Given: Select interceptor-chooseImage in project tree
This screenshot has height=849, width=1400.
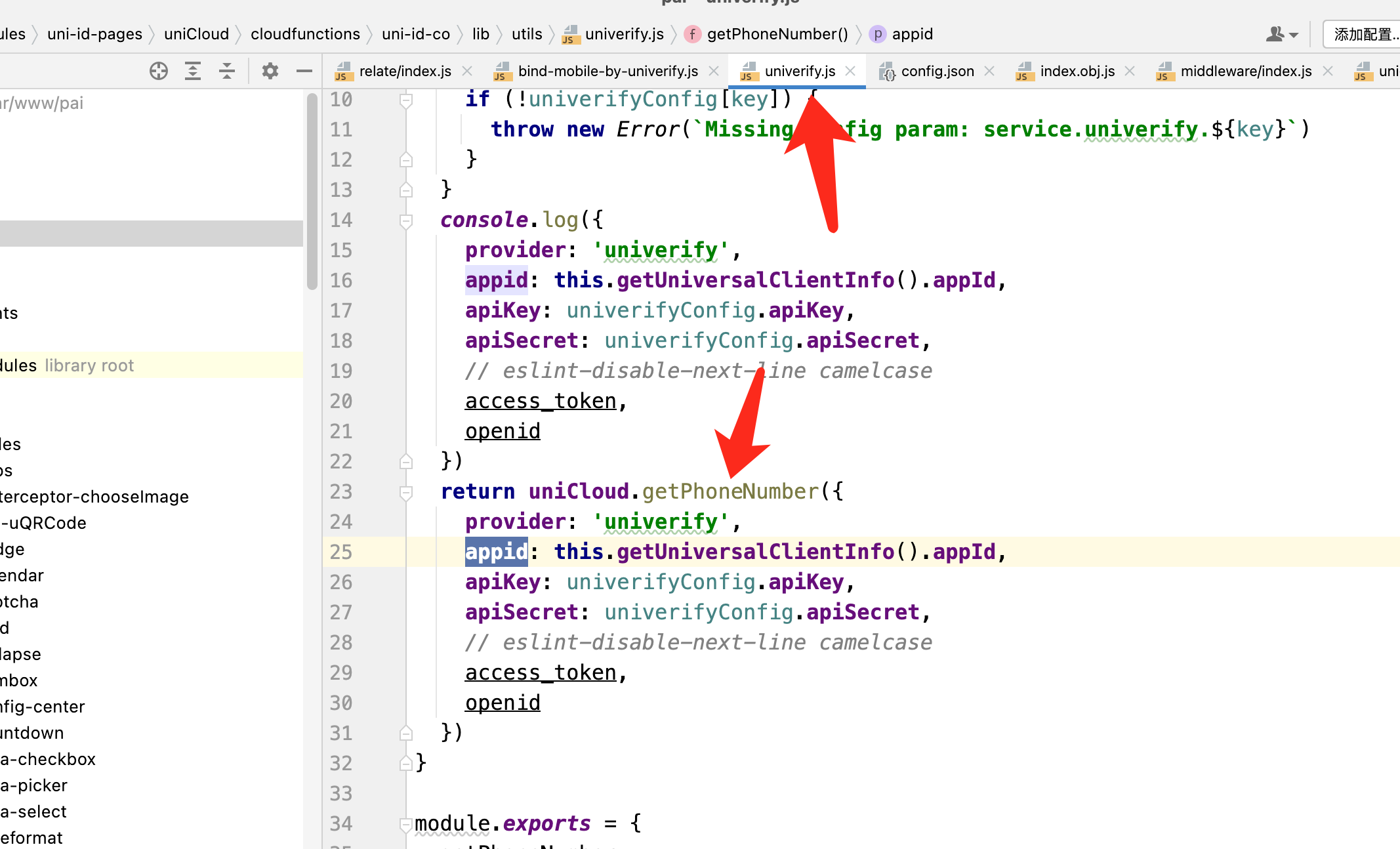Looking at the screenshot, I should pyautogui.click(x=94, y=497).
